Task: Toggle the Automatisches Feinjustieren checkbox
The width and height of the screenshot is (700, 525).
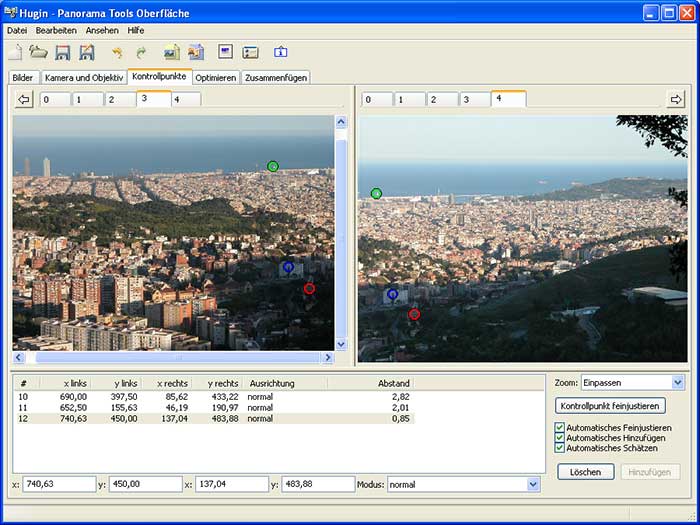Action: 560,428
